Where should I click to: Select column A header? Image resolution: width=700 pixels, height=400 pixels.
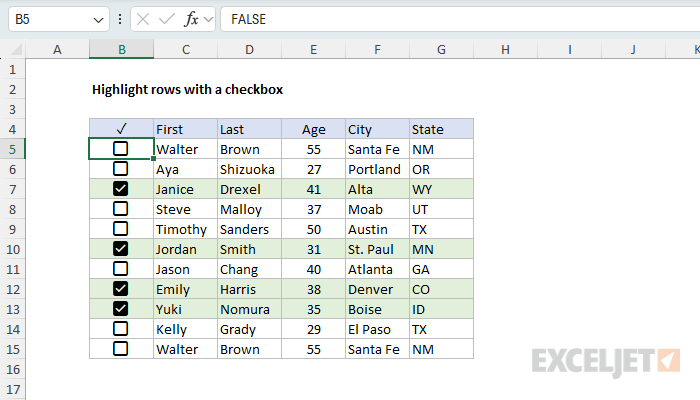(57, 49)
